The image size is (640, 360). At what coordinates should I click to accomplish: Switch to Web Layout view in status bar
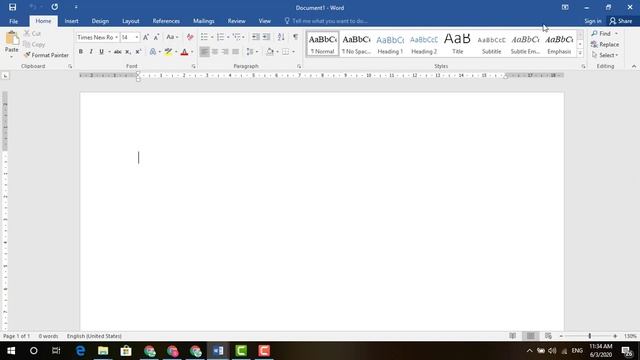[548, 336]
